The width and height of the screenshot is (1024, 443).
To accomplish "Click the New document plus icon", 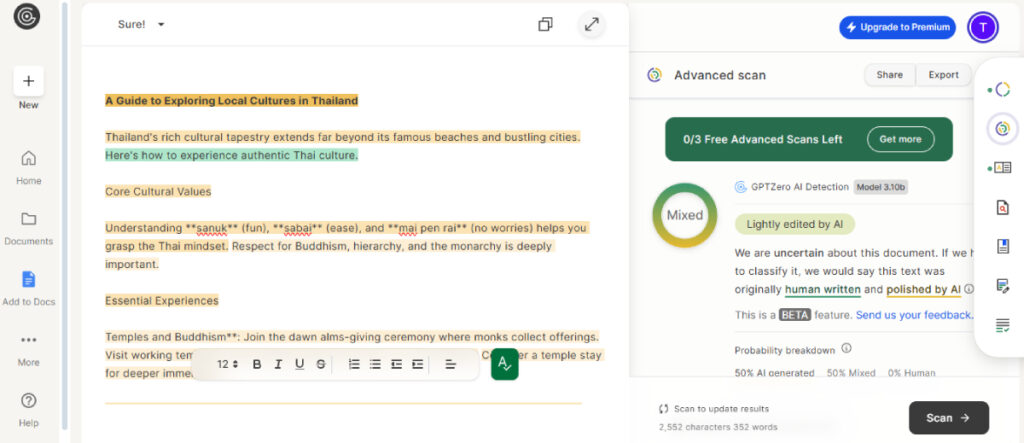I will (28, 81).
